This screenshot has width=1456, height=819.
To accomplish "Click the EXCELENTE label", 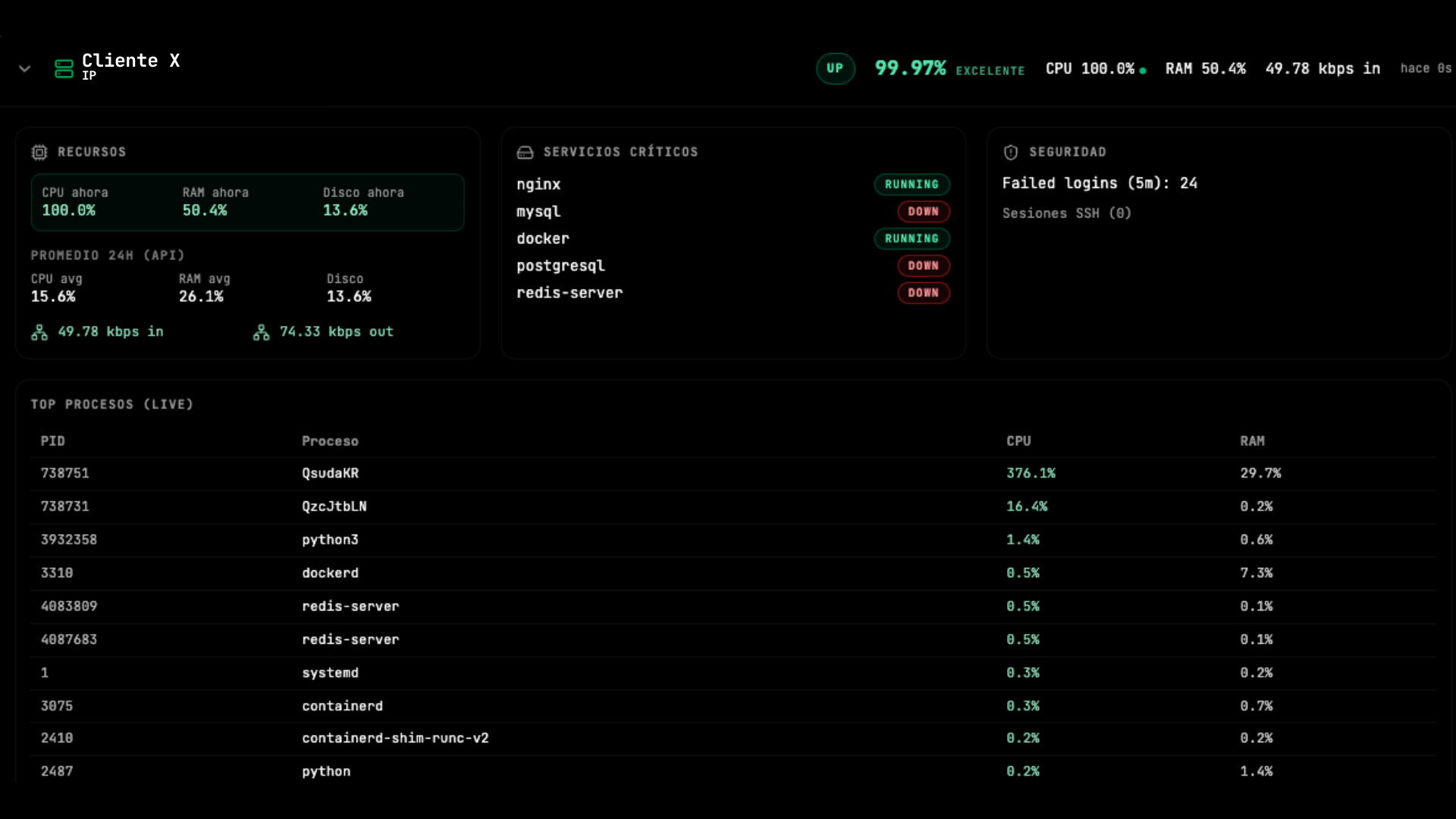I will click(x=990, y=71).
